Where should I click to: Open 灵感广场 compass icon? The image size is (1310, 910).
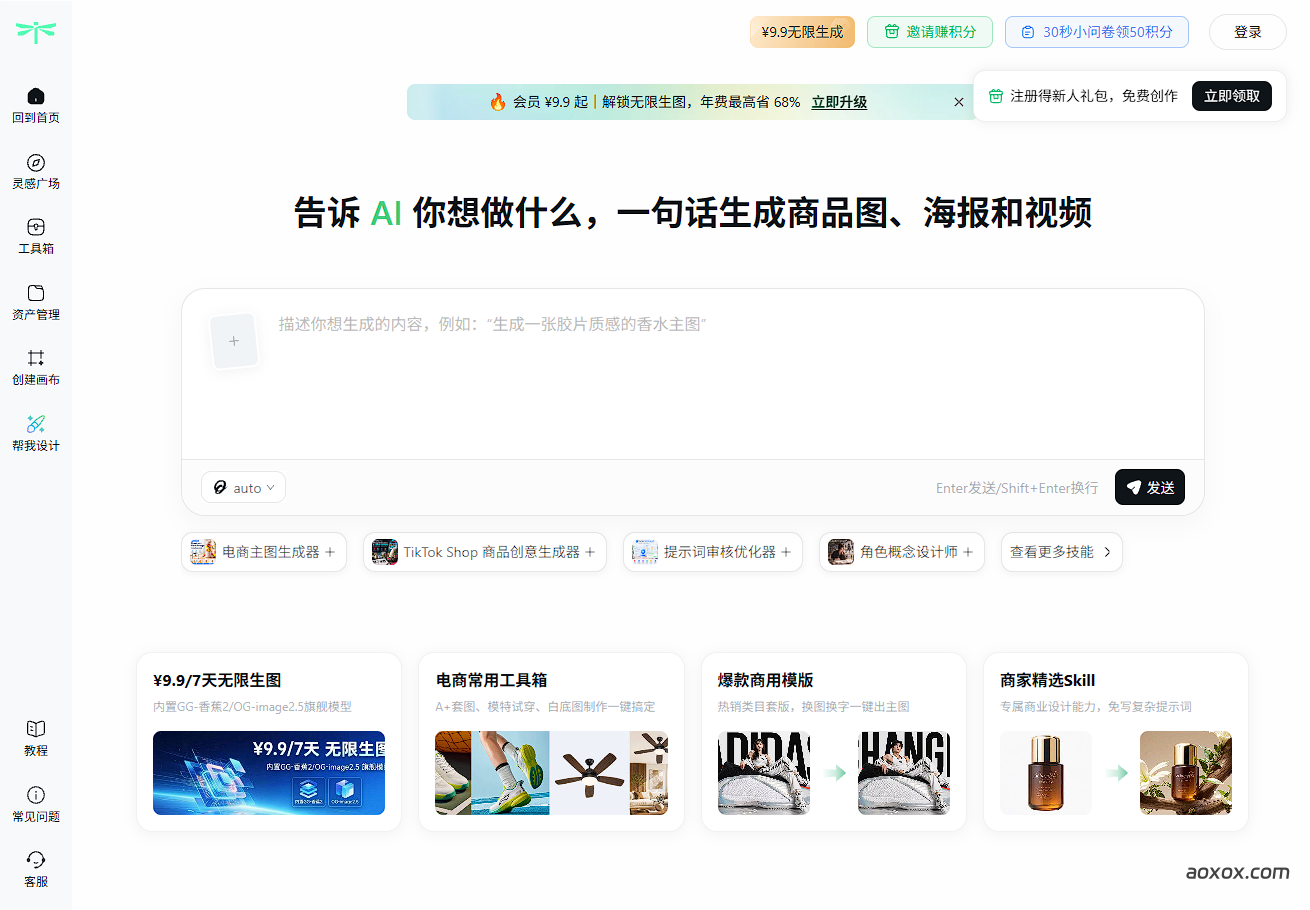click(36, 162)
